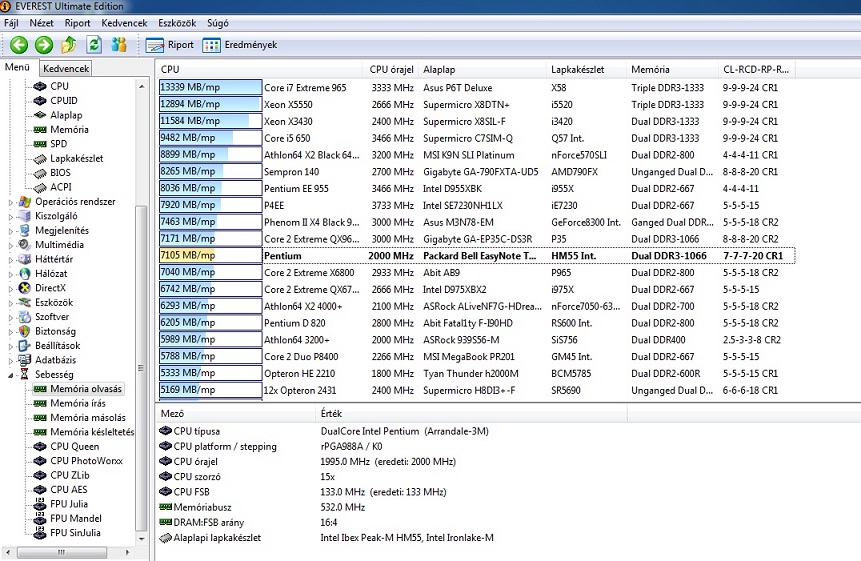The width and height of the screenshot is (861, 561).
Task: Select CPU icon in the tree
Action: [x=40, y=86]
